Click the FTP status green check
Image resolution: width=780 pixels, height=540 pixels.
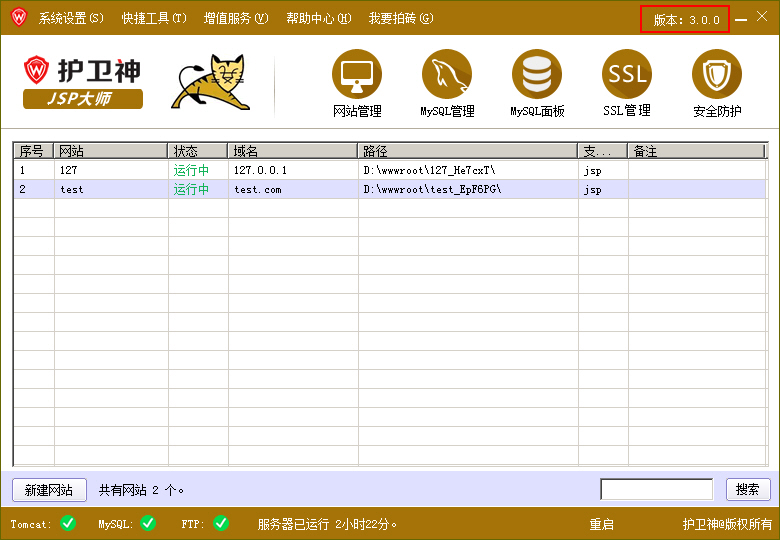click(221, 523)
